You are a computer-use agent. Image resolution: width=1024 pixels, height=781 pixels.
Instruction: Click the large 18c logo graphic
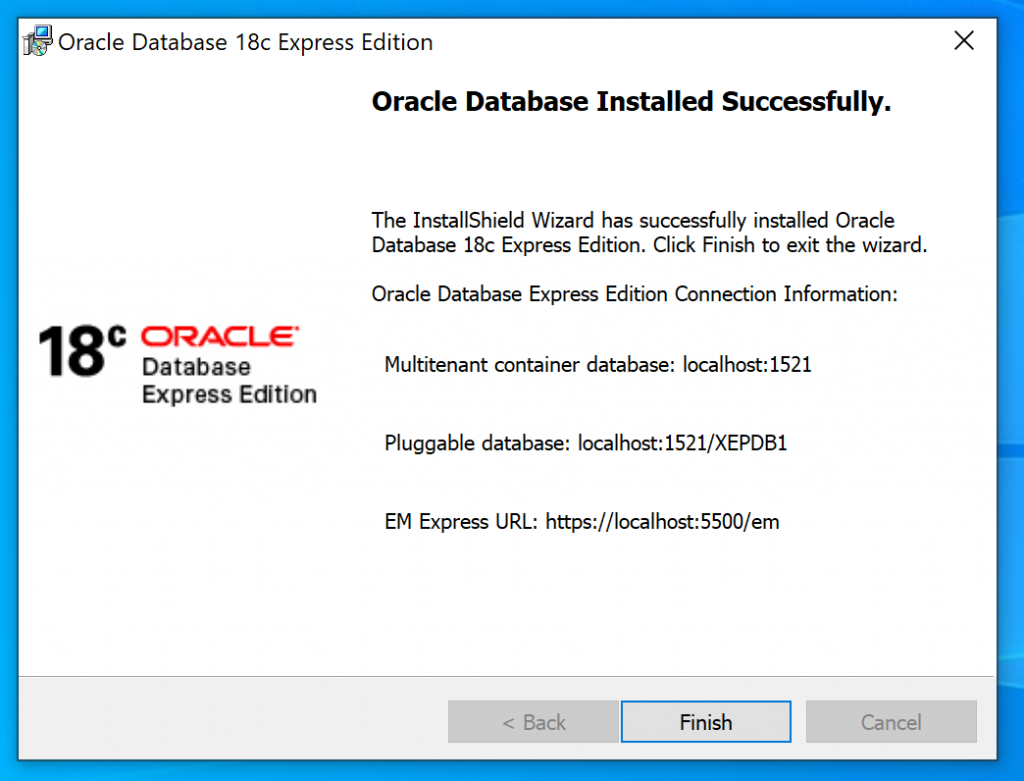click(x=82, y=351)
